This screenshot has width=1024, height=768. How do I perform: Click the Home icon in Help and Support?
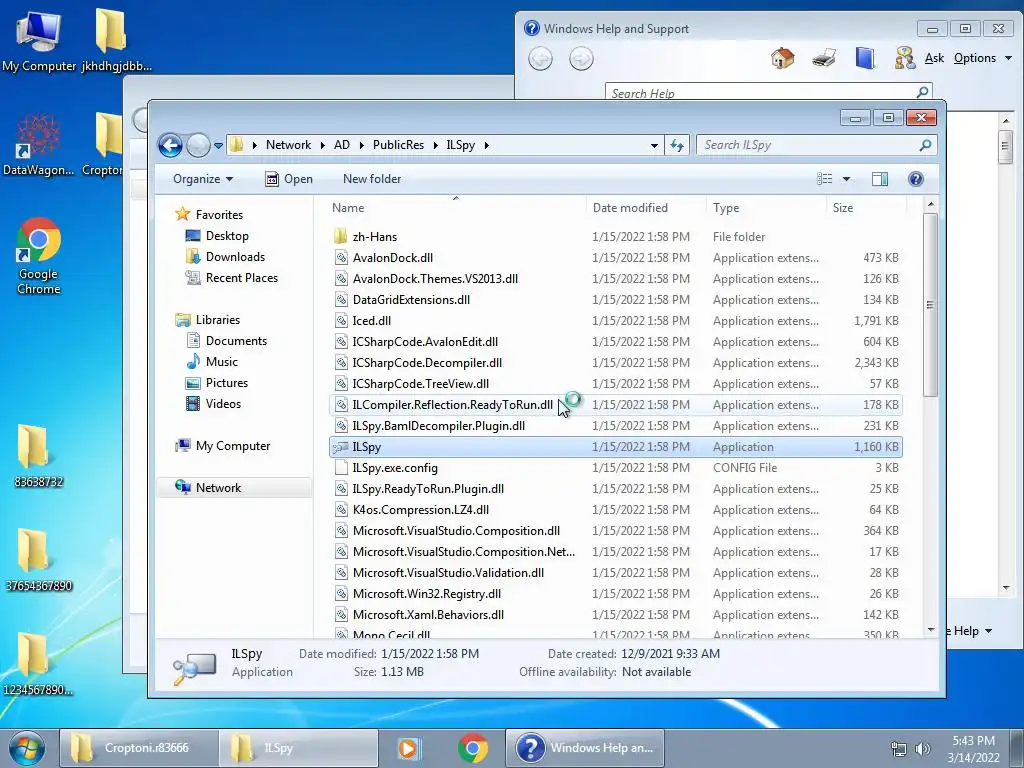pyautogui.click(x=782, y=58)
